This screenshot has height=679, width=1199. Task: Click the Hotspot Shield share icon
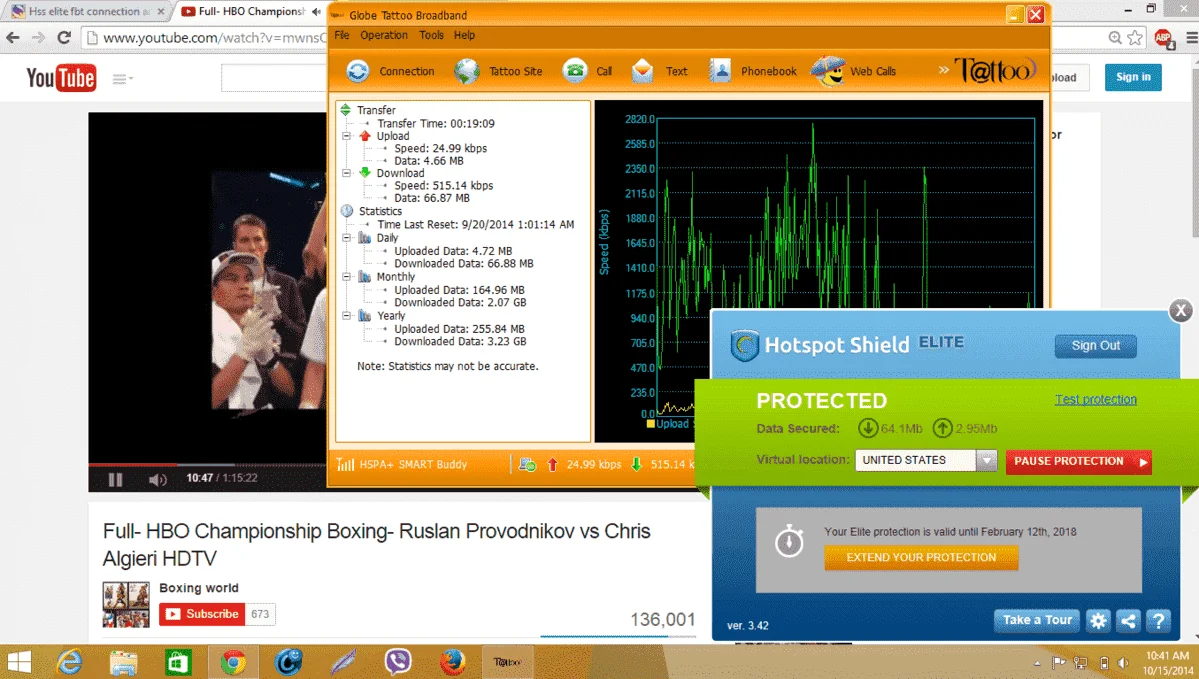(1128, 620)
